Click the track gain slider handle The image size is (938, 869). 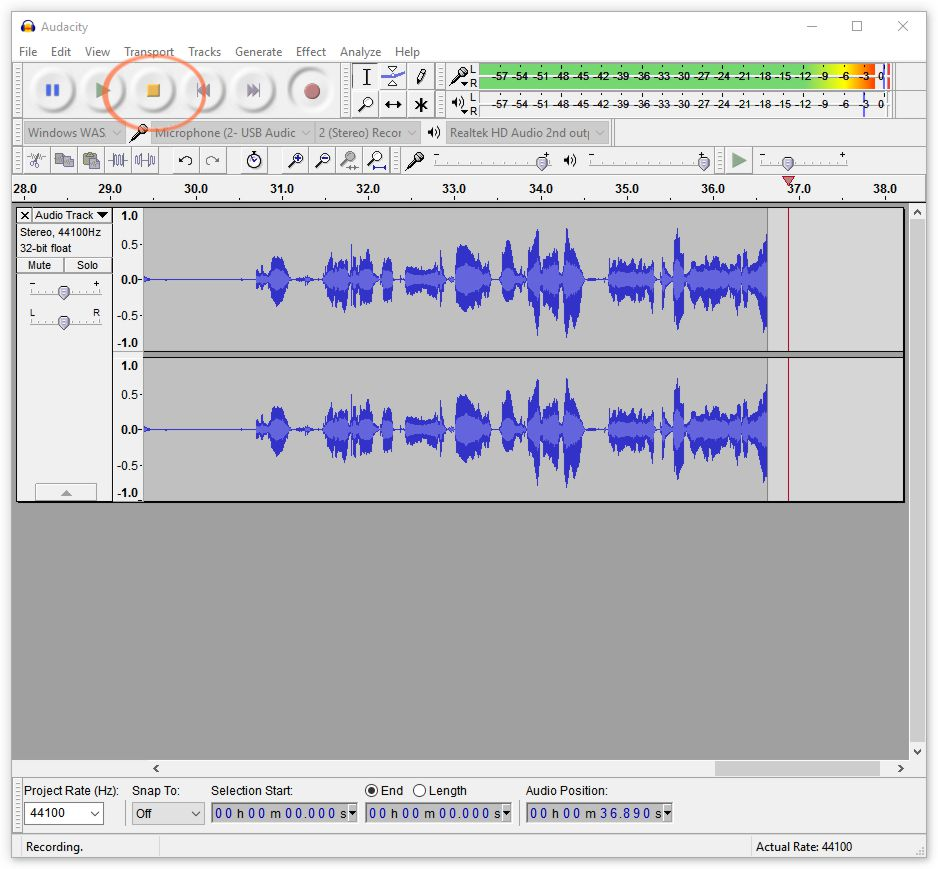pyautogui.click(x=63, y=292)
